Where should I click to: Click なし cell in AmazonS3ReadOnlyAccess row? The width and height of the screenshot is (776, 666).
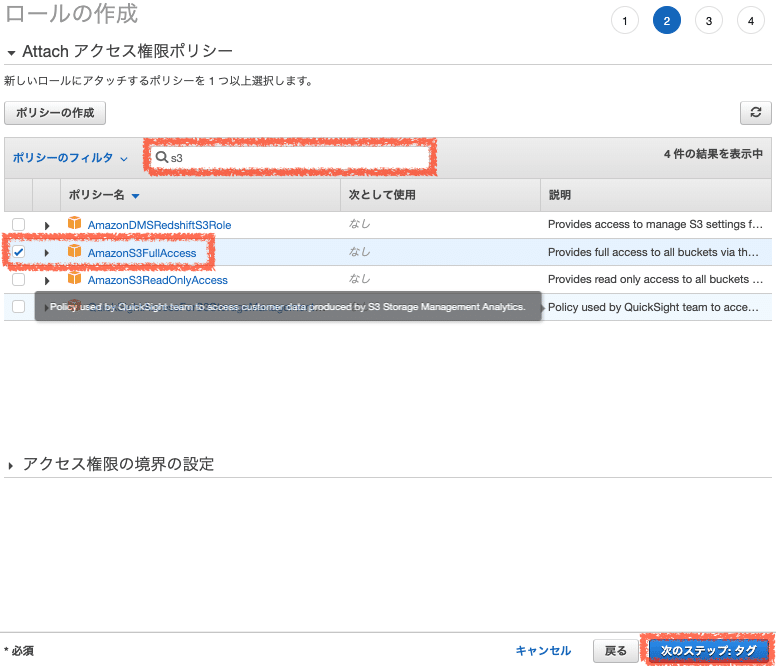click(359, 279)
